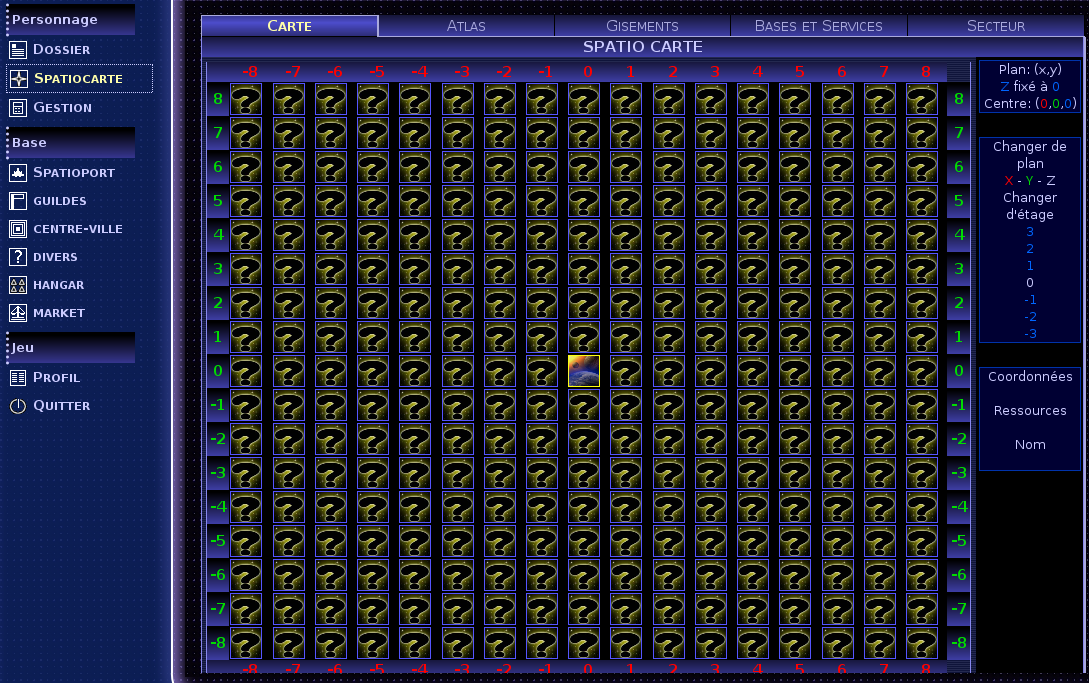
Task: Select the planet tile at map center
Action: pyautogui.click(x=584, y=371)
